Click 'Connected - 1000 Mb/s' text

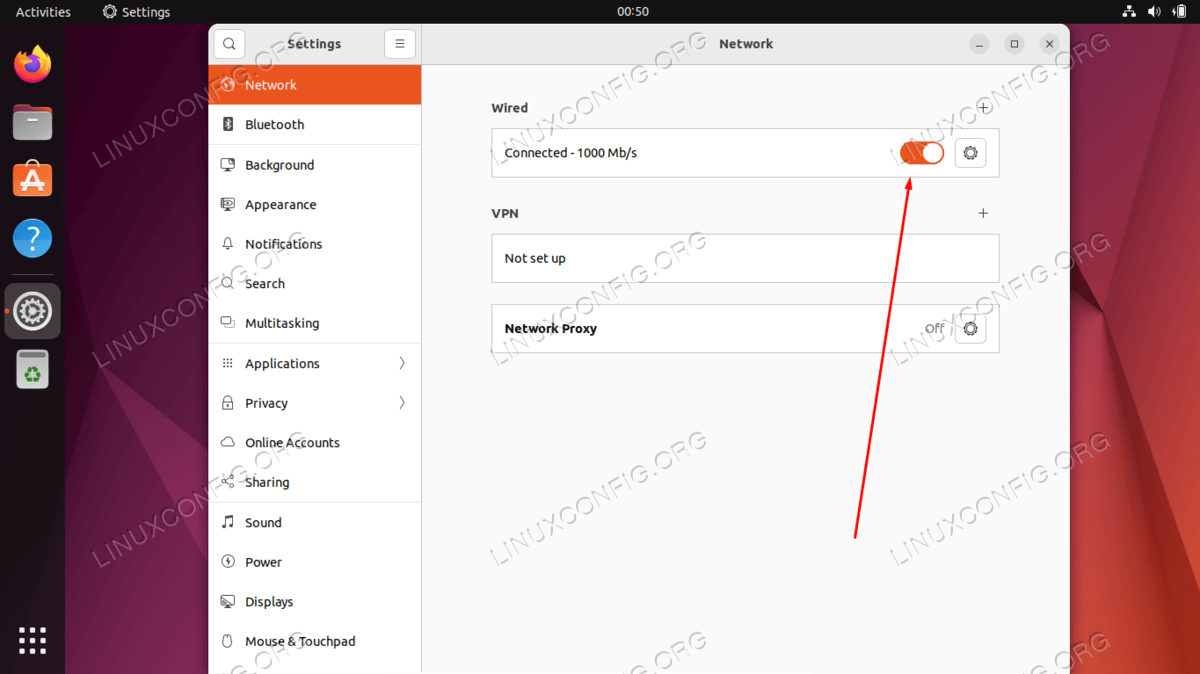(x=571, y=153)
